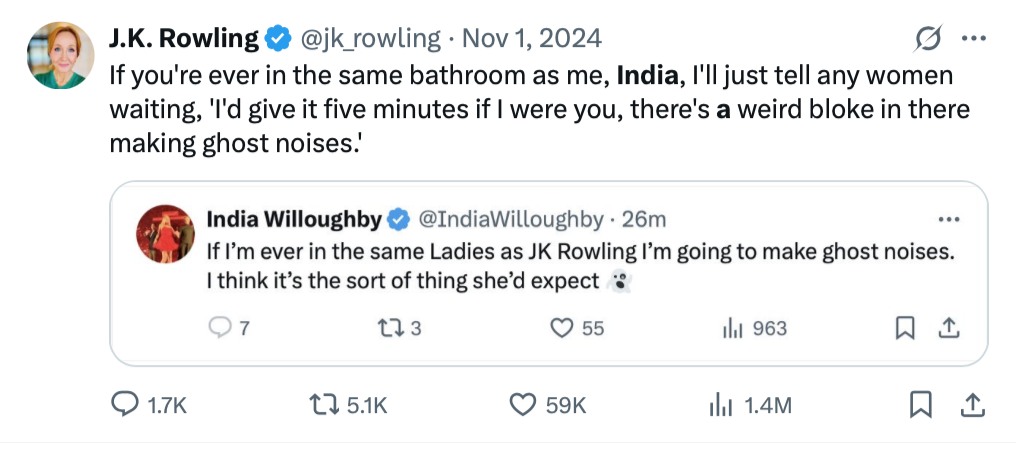This screenshot has height=456, width=1016.
Task: Click the Grok slashed-circle icon
Action: pos(928,39)
